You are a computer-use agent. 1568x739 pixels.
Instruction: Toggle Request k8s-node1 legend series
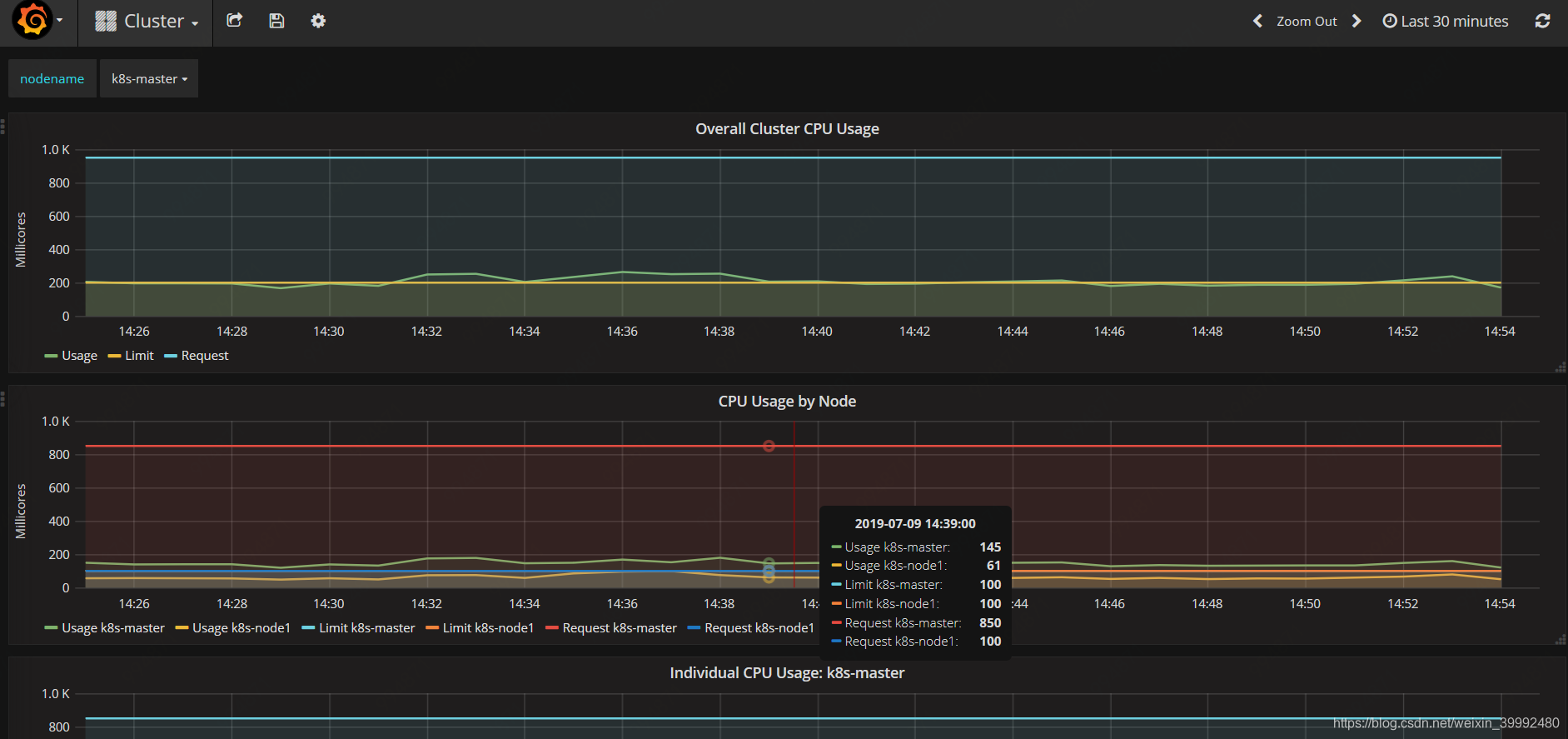tap(759, 628)
